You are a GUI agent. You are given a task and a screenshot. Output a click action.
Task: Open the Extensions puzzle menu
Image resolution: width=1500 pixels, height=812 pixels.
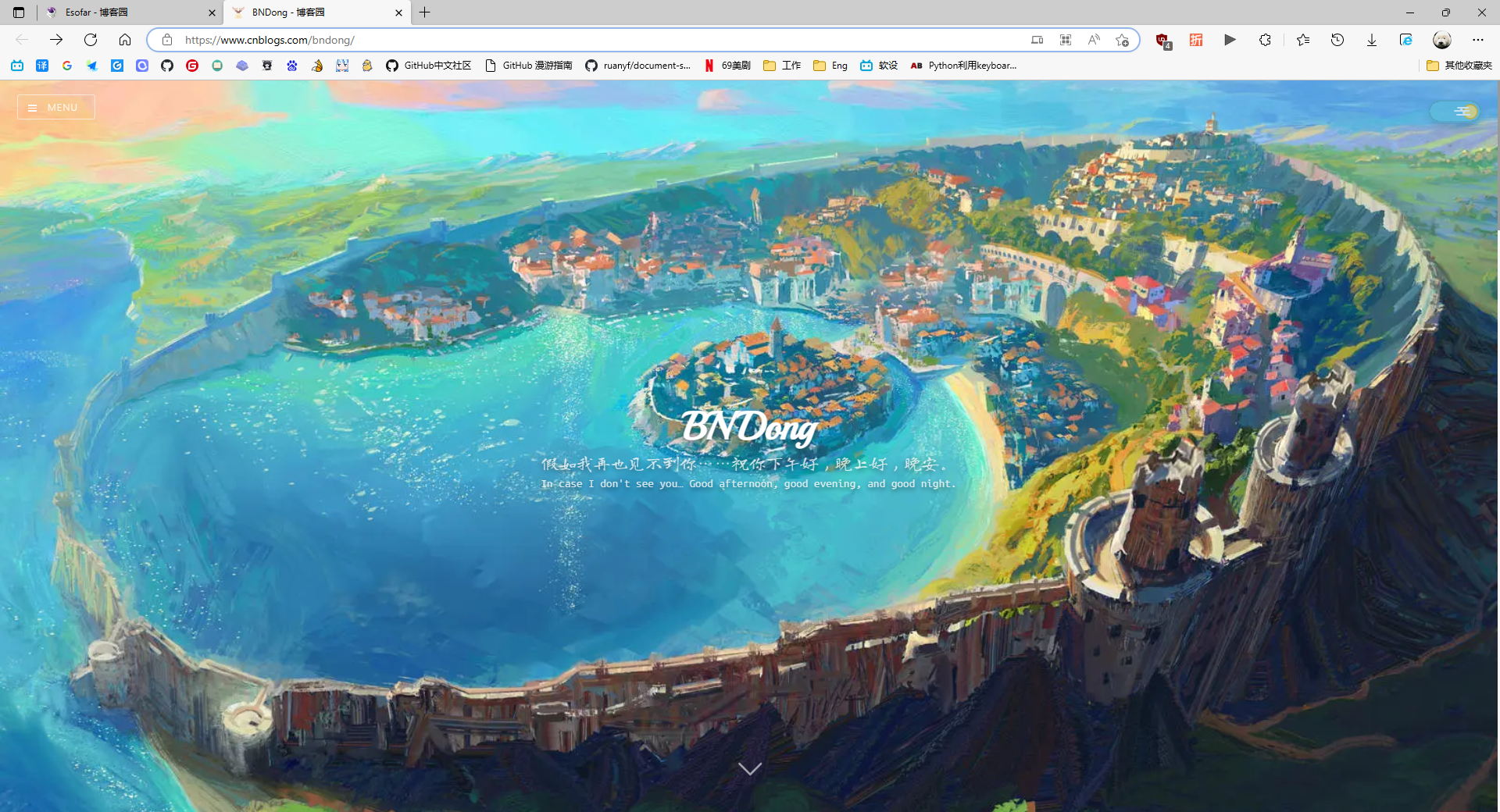tap(1266, 40)
